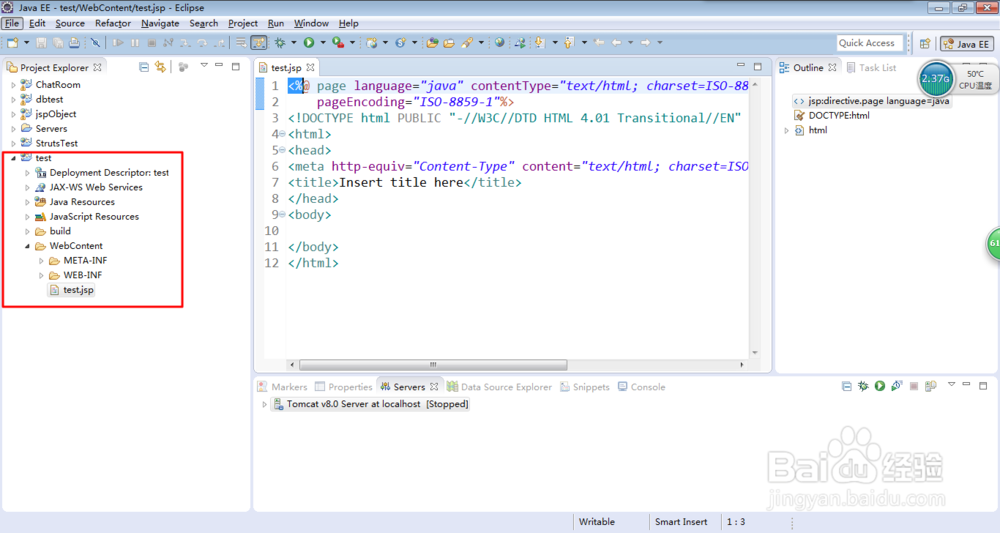
Task: Click the editor horizontal scrollbar
Action: (x=433, y=365)
